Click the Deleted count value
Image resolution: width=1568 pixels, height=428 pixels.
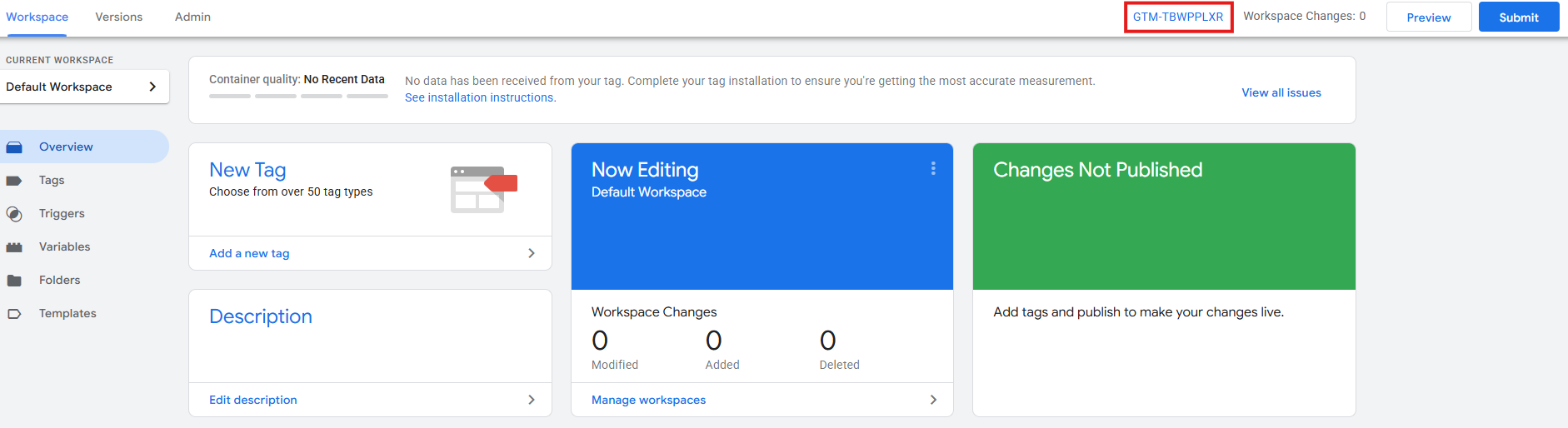tap(828, 340)
